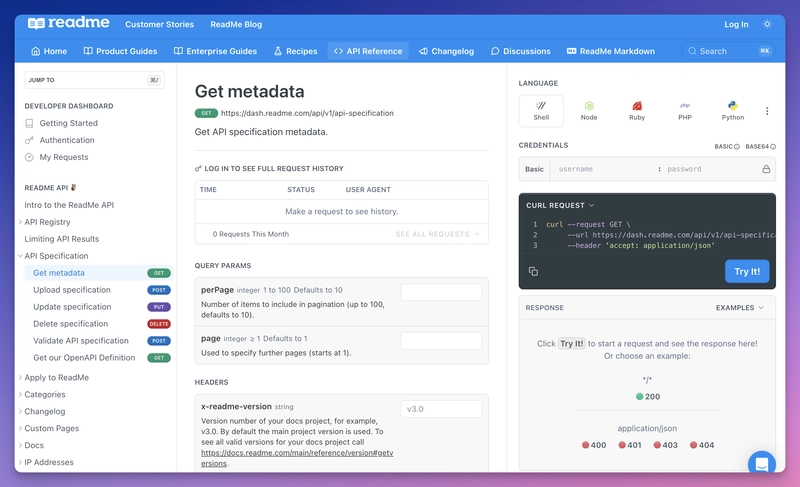
Task: Open docs.readme.com version link
Action: (x=297, y=458)
